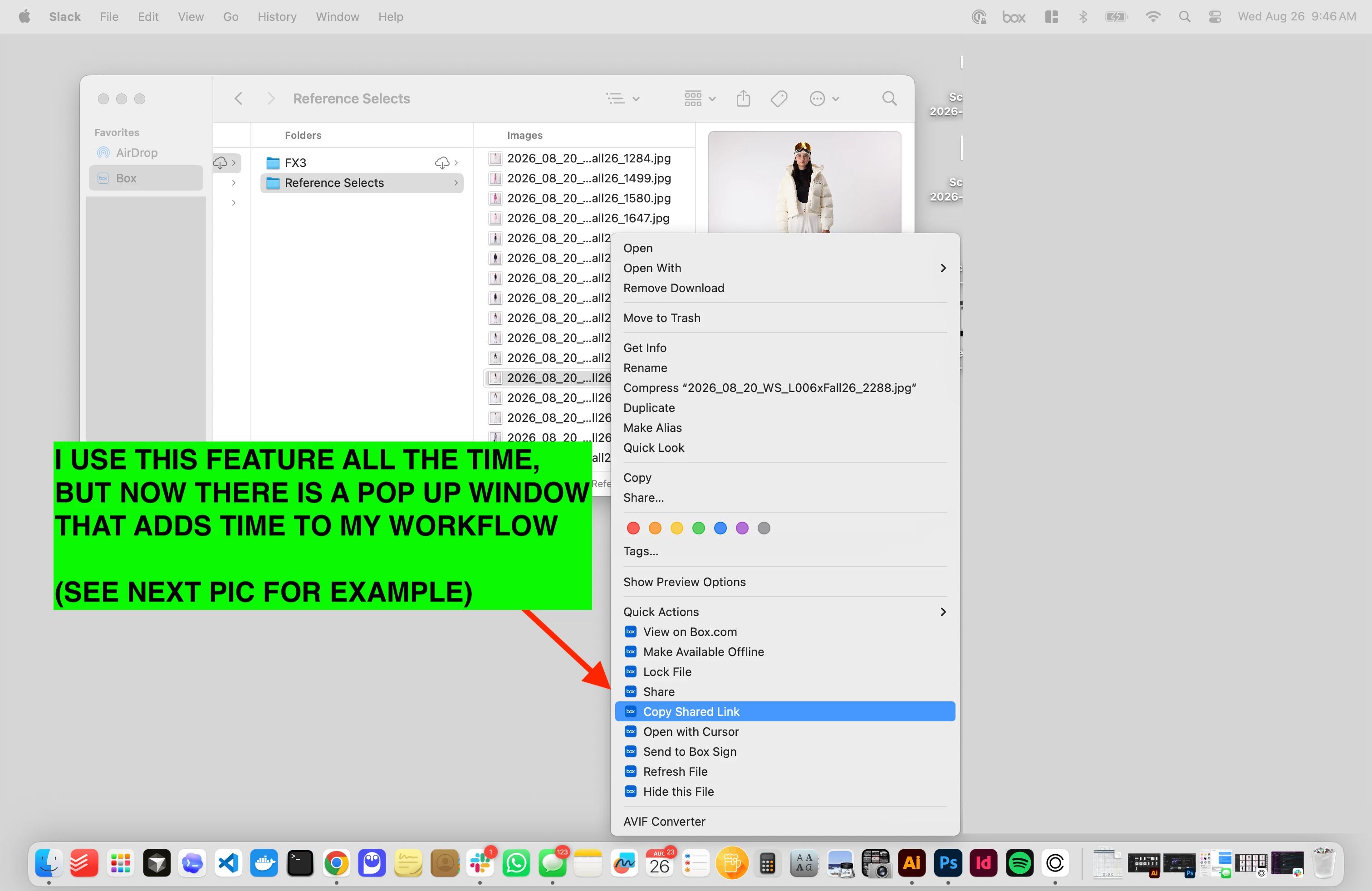This screenshot has height=891, width=1372.
Task: Choose Move to Trash
Action: [x=785, y=318]
